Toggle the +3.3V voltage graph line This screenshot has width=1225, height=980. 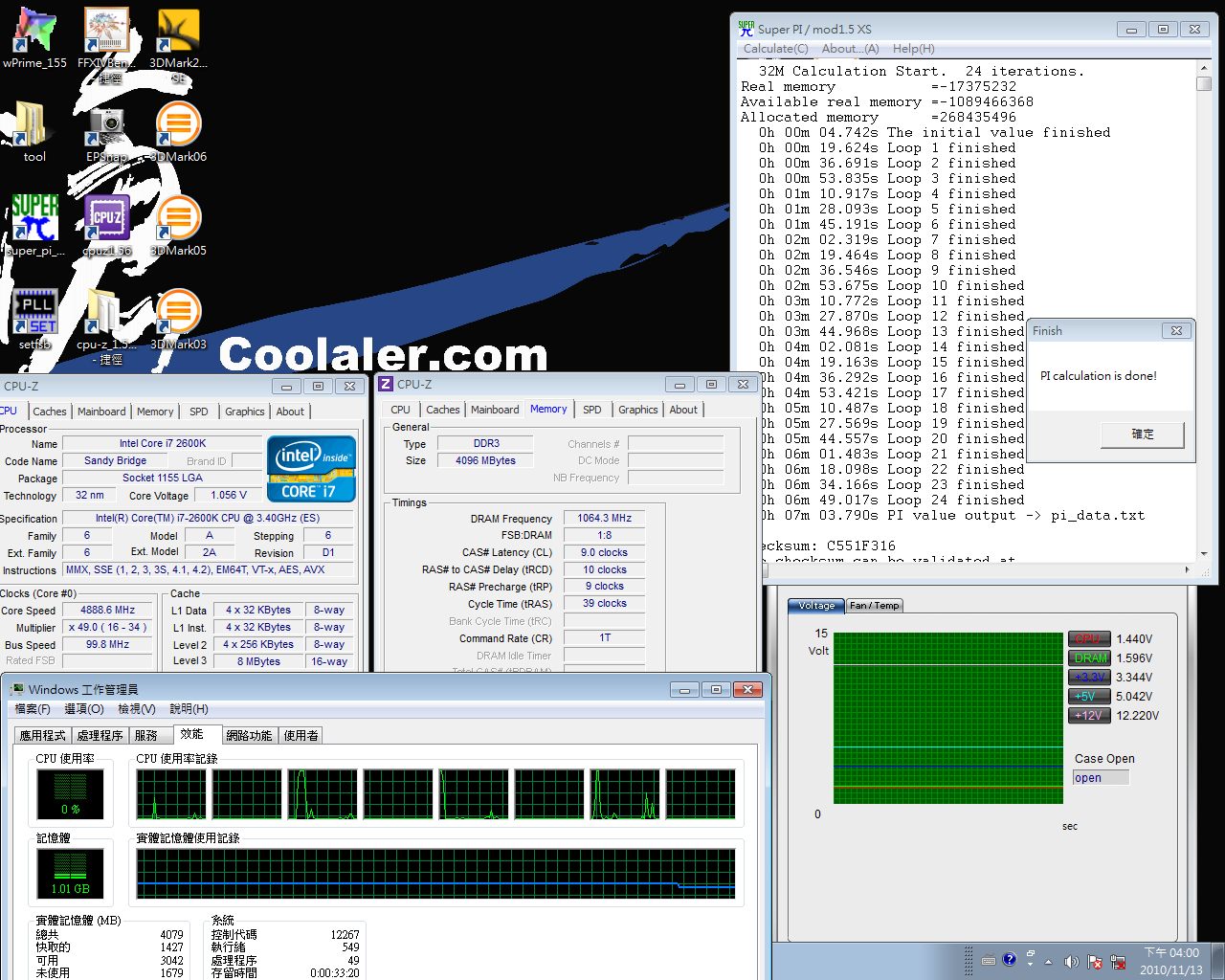(x=1089, y=678)
